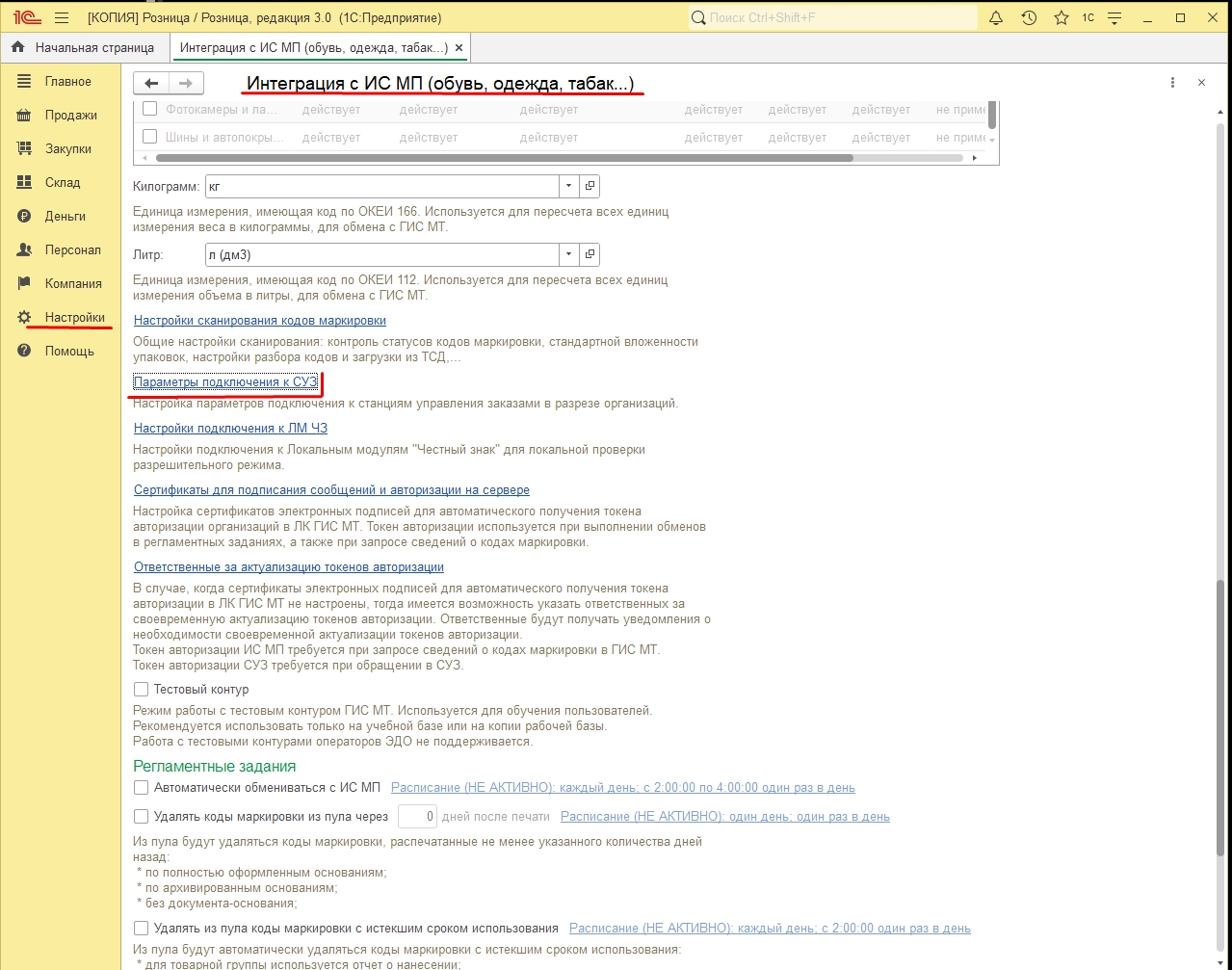Open schedule link for automatic ИС МП exchange

pos(623,788)
